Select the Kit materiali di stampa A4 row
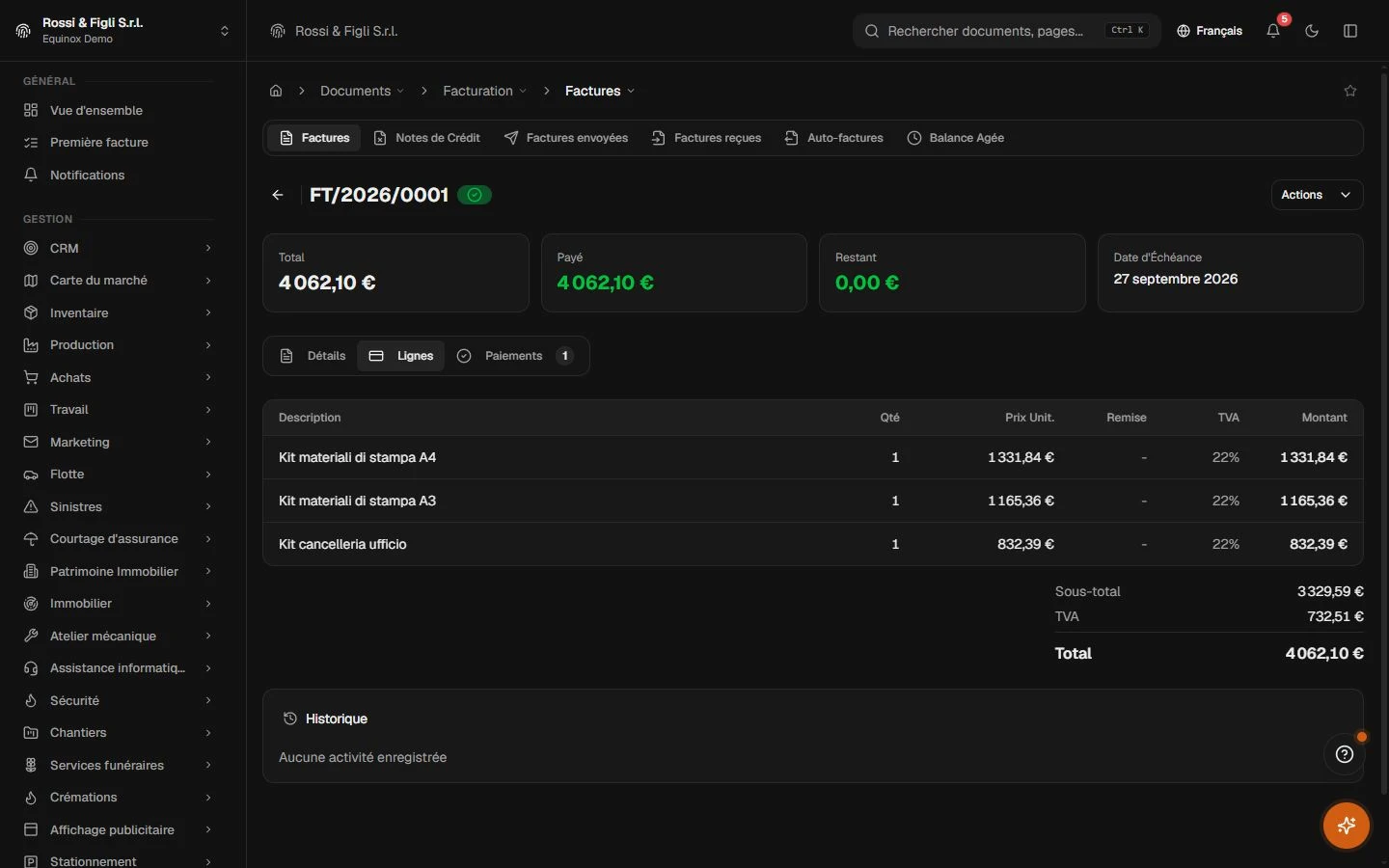The image size is (1389, 868). (812, 457)
